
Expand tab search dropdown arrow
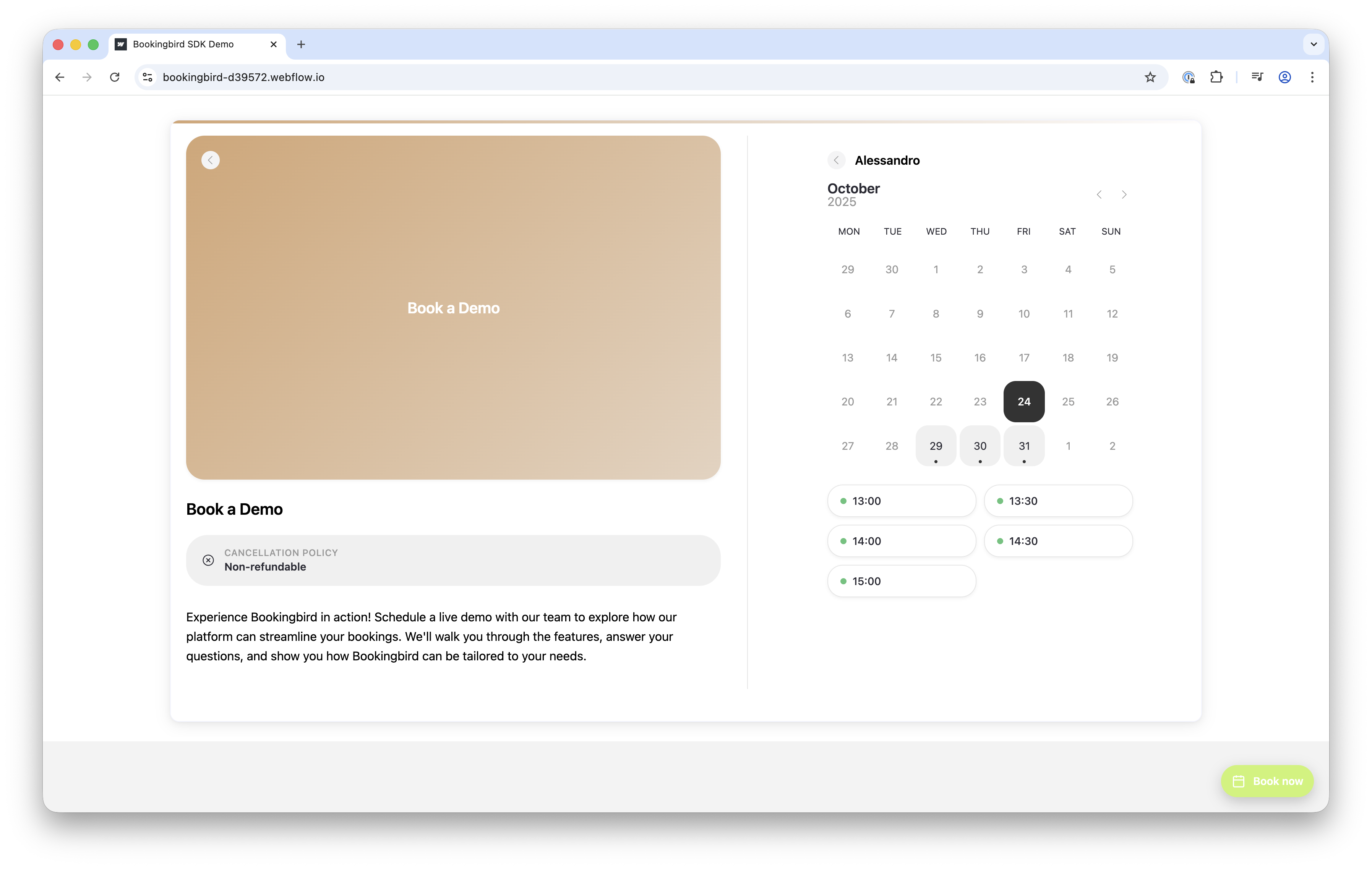pyautogui.click(x=1313, y=44)
